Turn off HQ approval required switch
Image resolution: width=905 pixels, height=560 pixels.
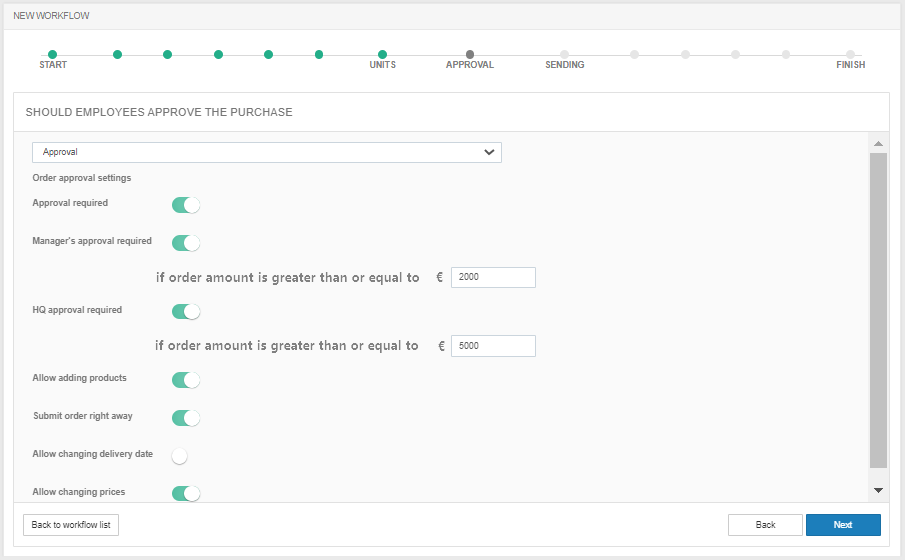tap(186, 312)
